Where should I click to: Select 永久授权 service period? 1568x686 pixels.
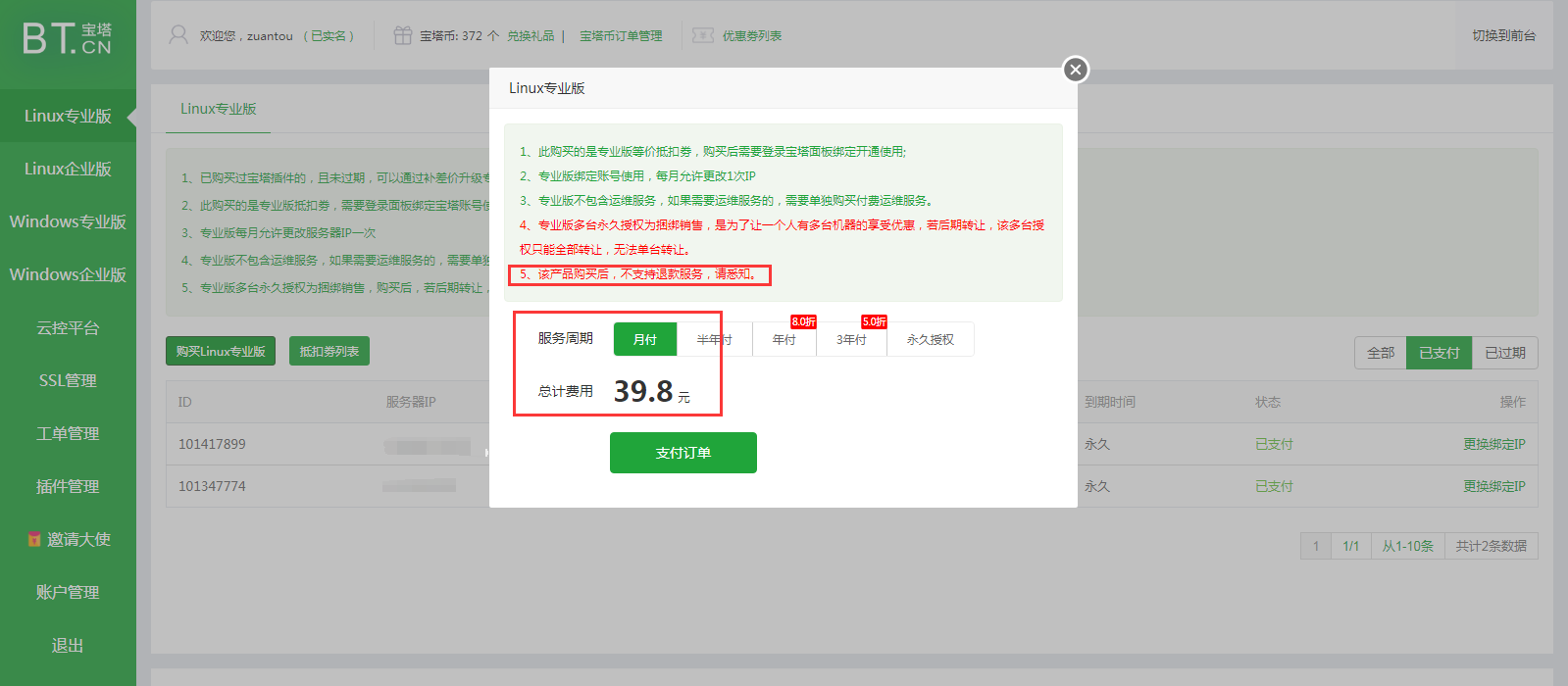tap(931, 339)
